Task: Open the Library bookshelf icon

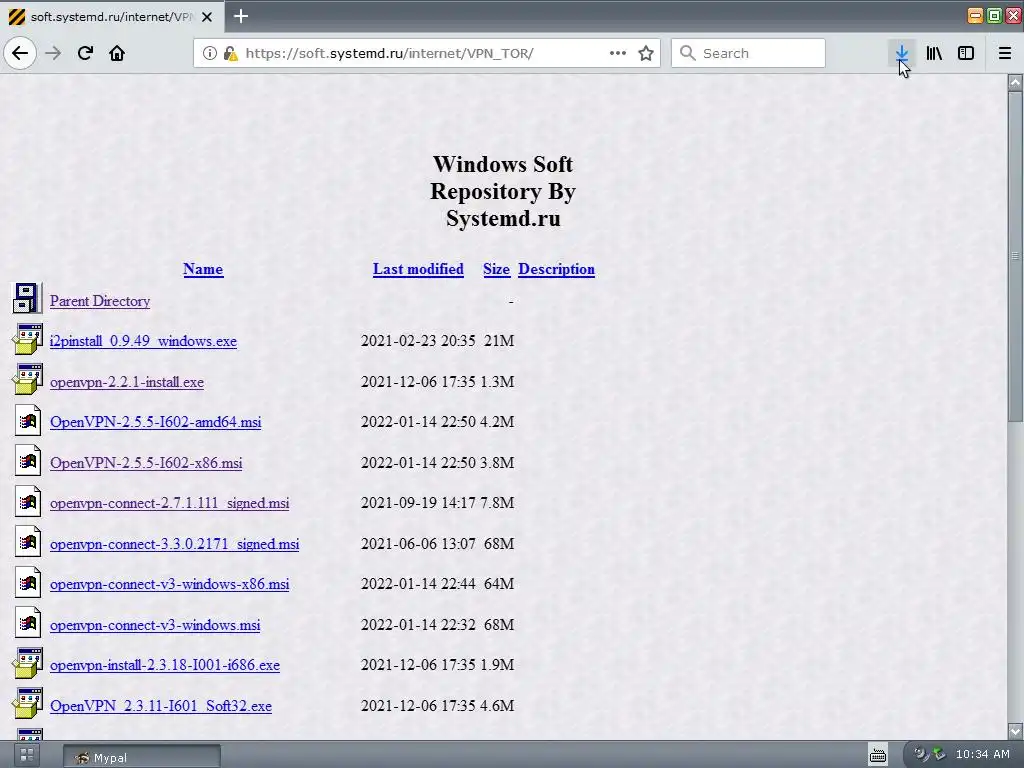Action: (x=934, y=53)
